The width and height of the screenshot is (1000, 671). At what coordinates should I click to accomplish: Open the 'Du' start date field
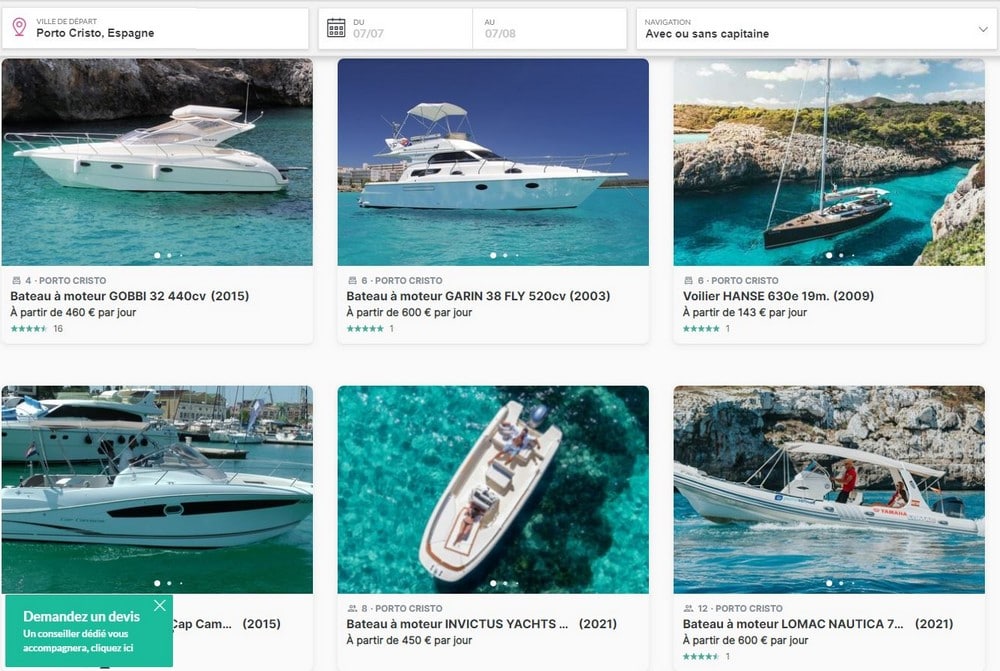point(395,29)
